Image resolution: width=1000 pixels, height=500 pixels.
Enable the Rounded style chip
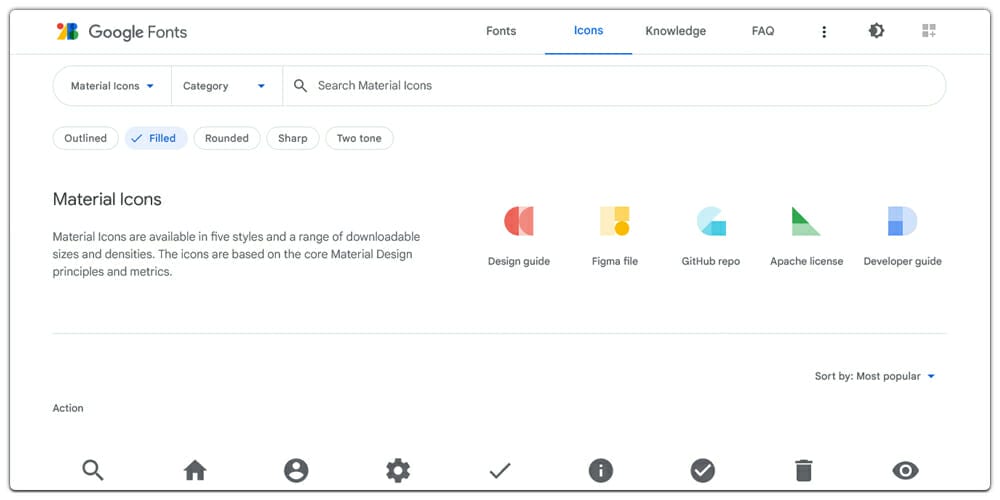pos(227,138)
